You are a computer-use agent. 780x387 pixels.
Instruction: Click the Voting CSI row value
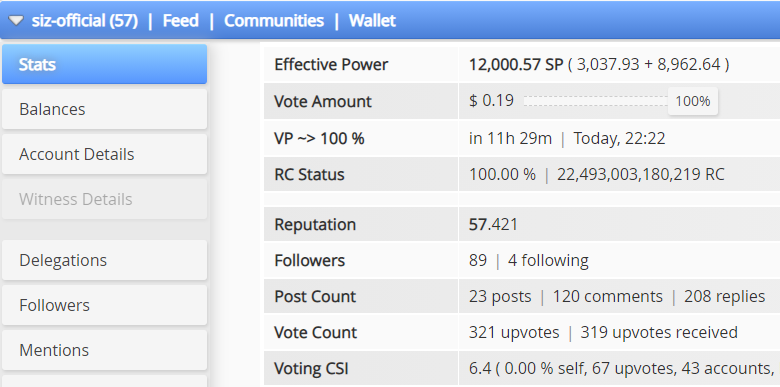tap(619, 369)
